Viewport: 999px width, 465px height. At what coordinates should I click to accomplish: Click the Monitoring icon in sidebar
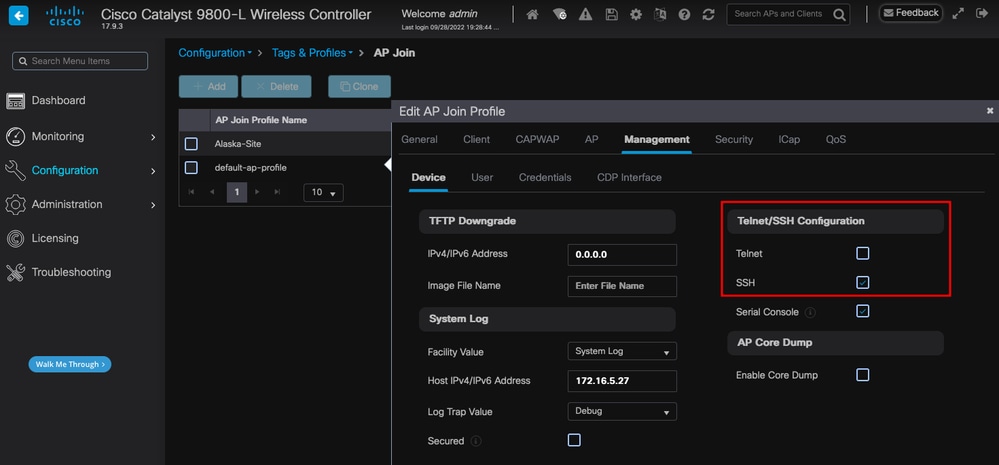coord(15,136)
